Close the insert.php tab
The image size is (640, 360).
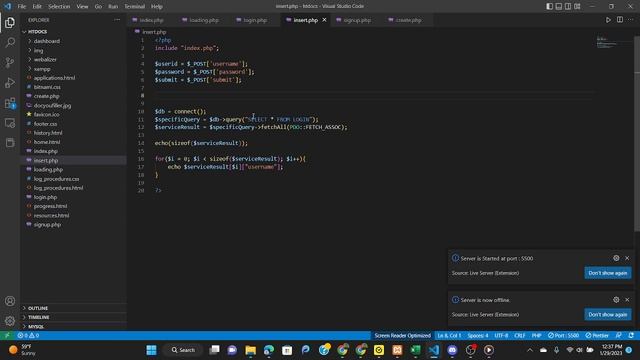[324, 20]
